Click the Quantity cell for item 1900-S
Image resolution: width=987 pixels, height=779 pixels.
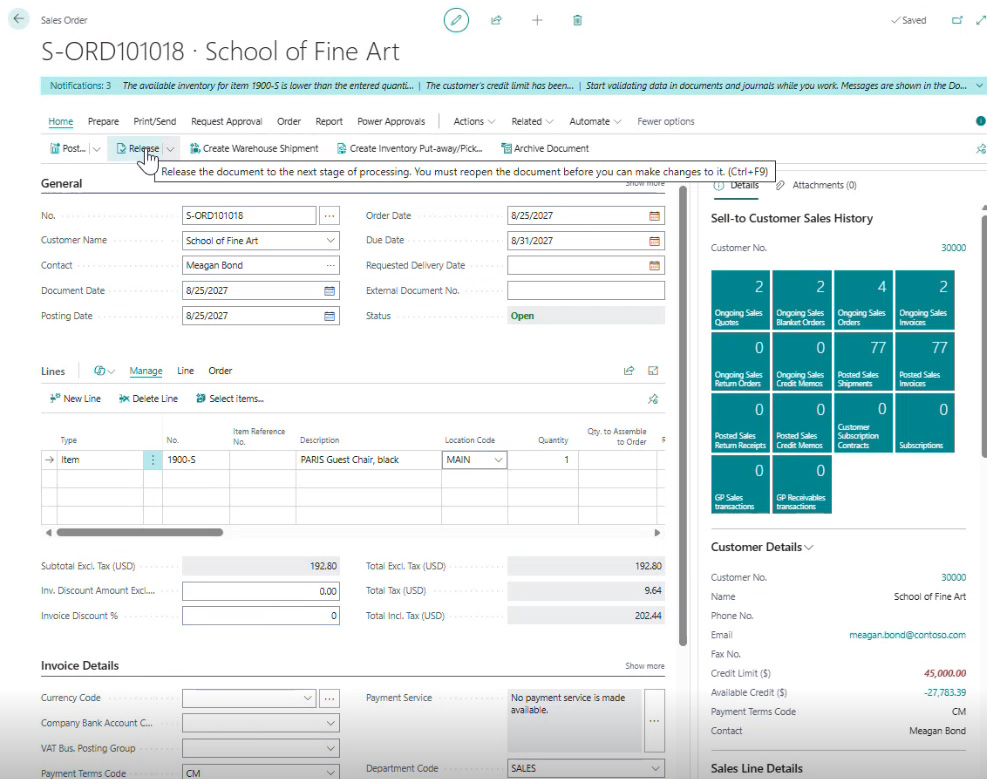(x=543, y=460)
